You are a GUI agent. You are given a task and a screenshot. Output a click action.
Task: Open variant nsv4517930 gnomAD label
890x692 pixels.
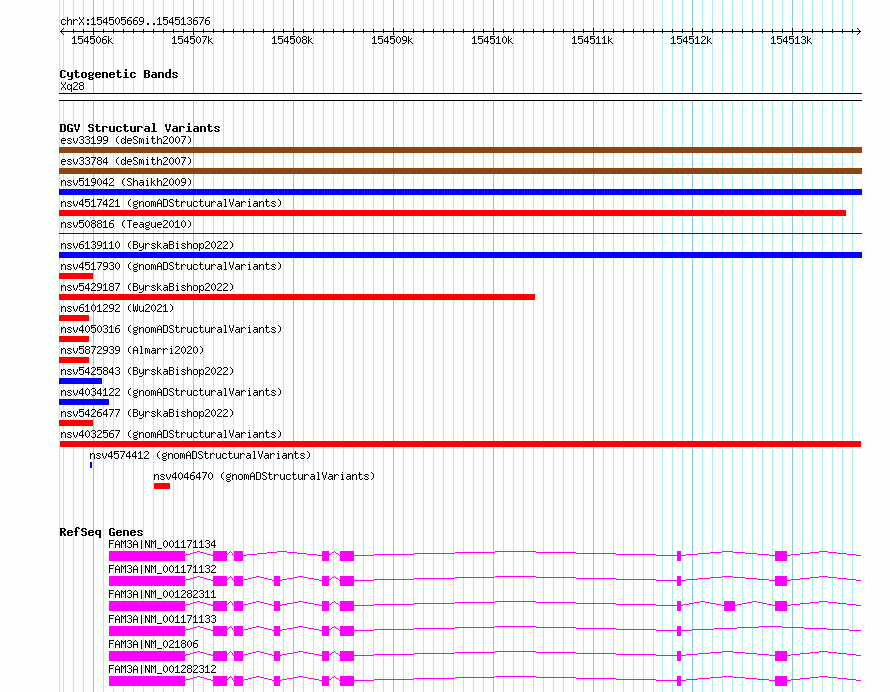[x=171, y=266]
